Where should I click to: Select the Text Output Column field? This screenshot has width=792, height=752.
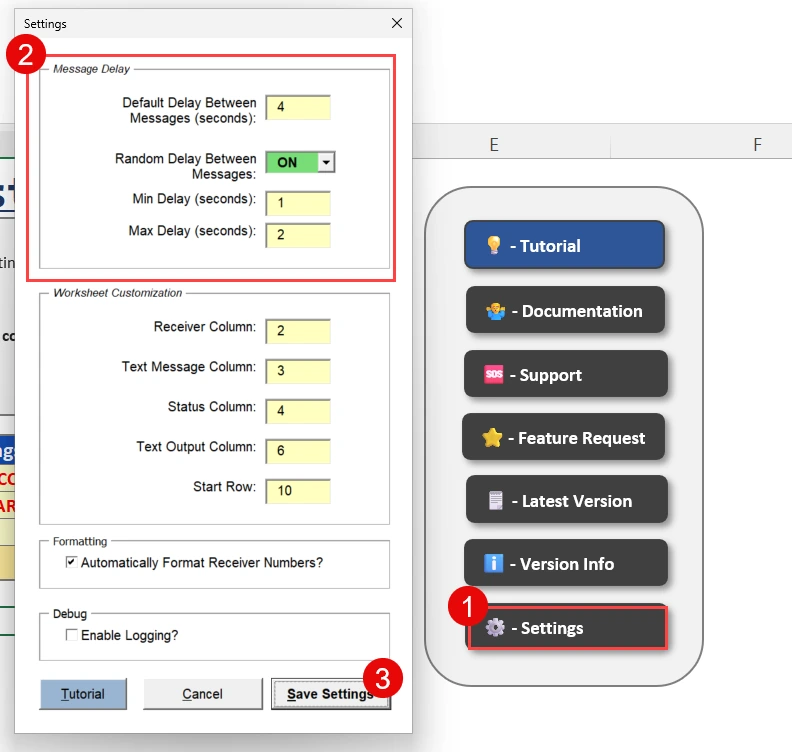tap(298, 450)
